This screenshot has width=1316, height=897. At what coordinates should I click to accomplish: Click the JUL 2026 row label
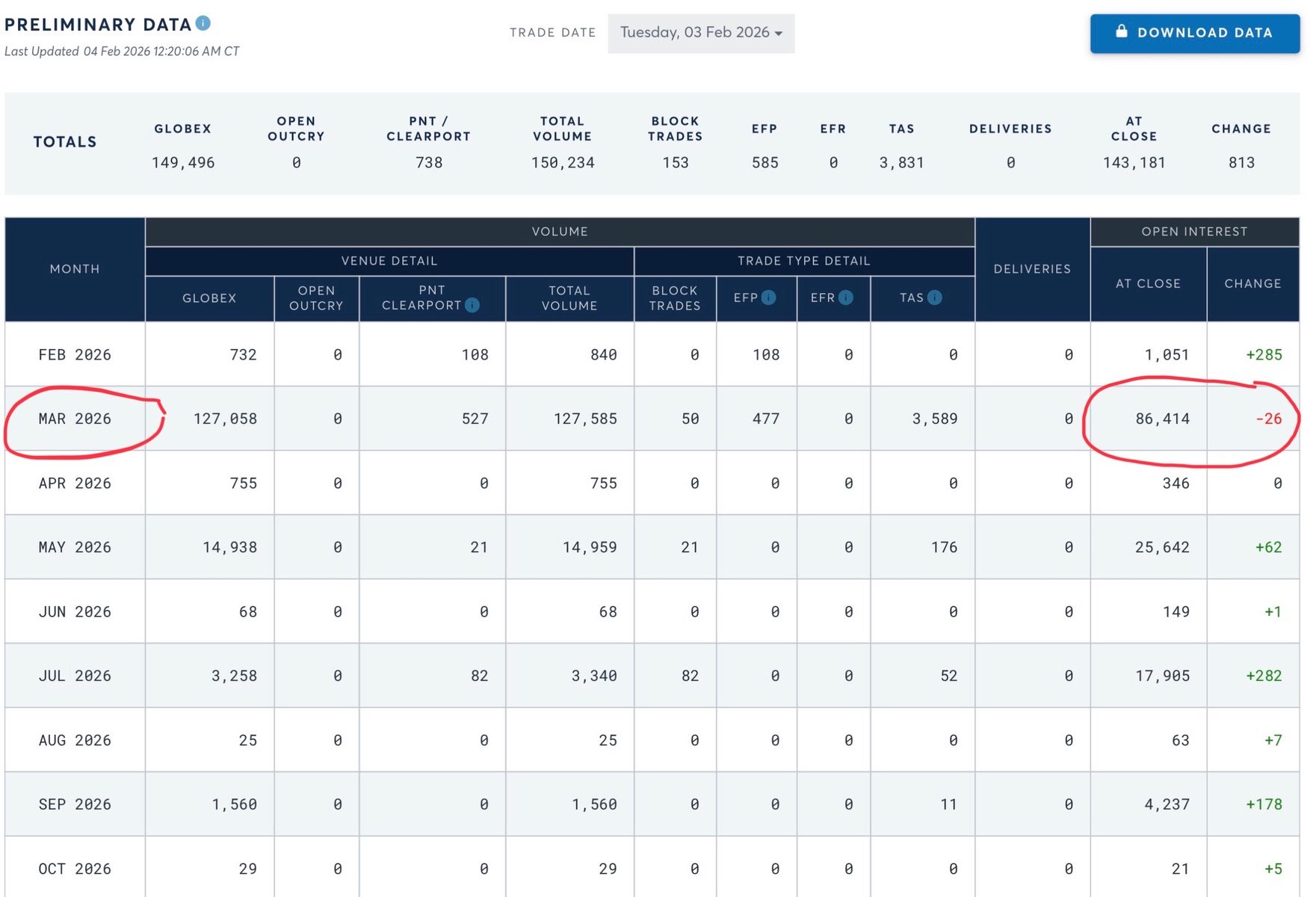75,676
